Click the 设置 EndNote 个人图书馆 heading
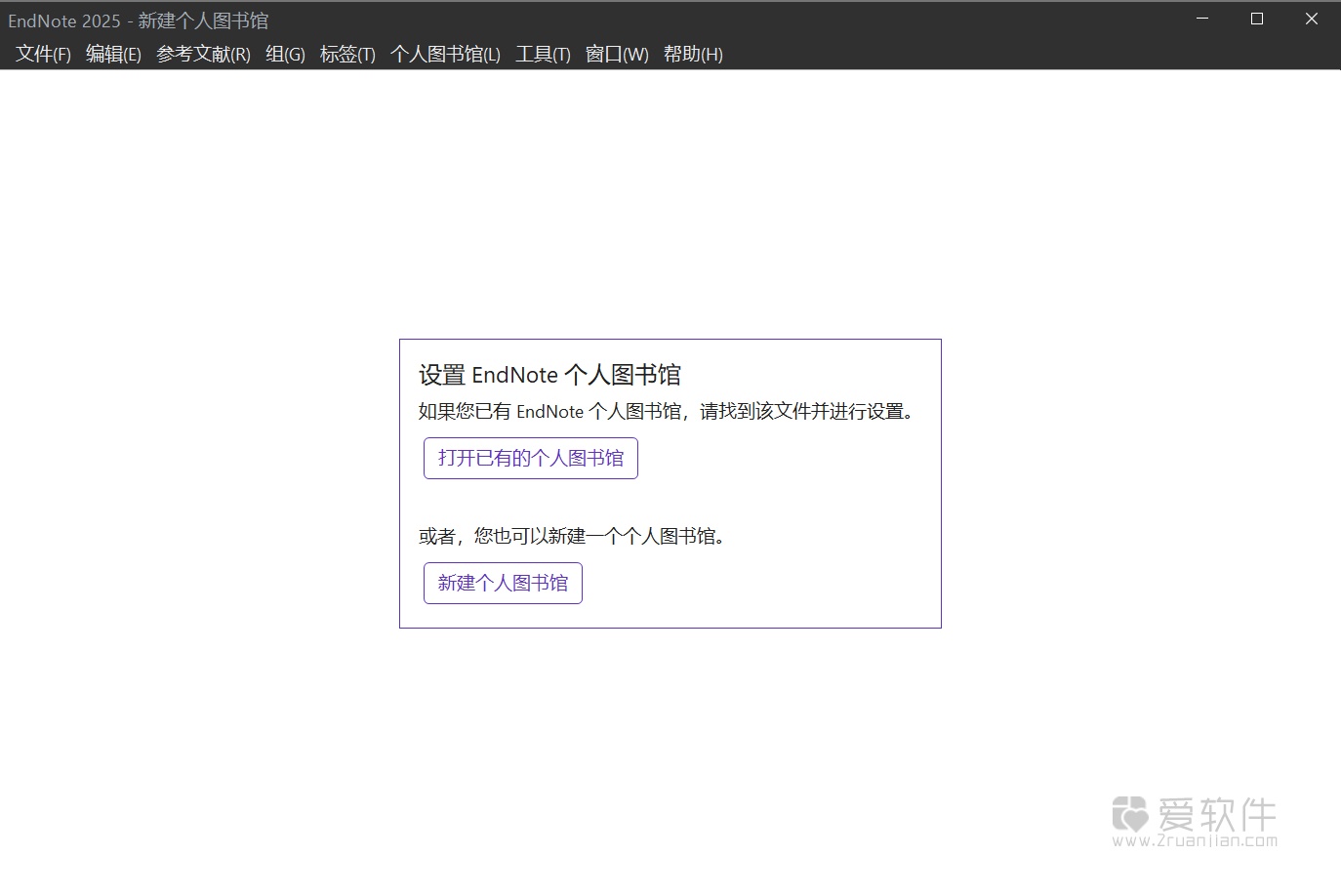1341x896 pixels. pyautogui.click(x=549, y=375)
